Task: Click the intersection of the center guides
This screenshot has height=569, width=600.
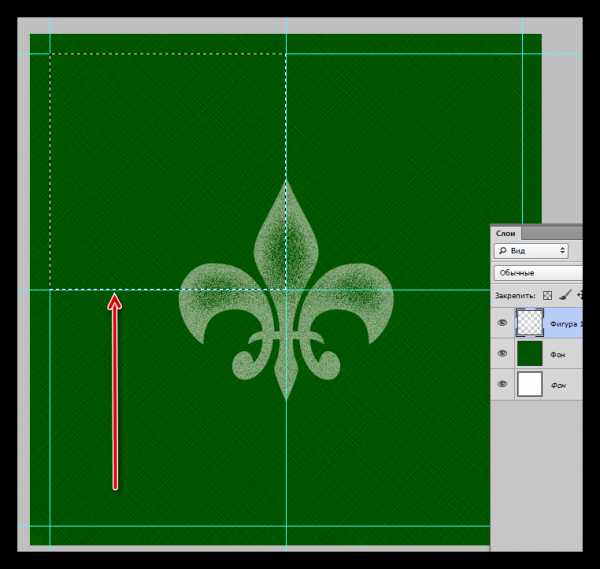Action: click(x=286, y=290)
